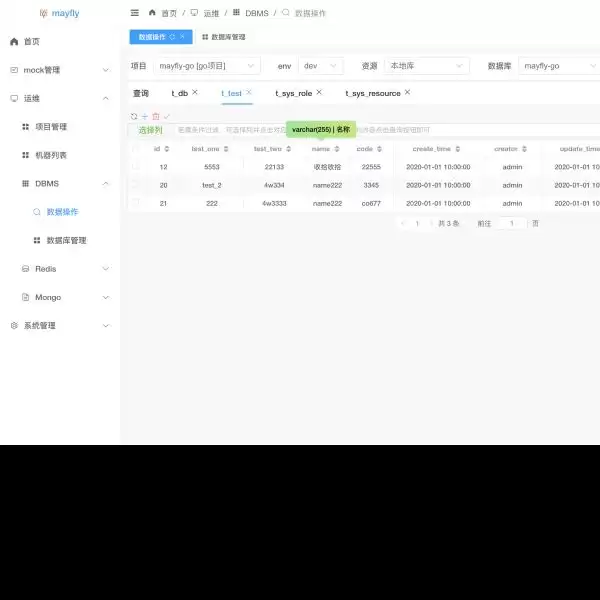Click the mayfly logo icon
Viewport: 600px width, 600px height.
click(43, 13)
